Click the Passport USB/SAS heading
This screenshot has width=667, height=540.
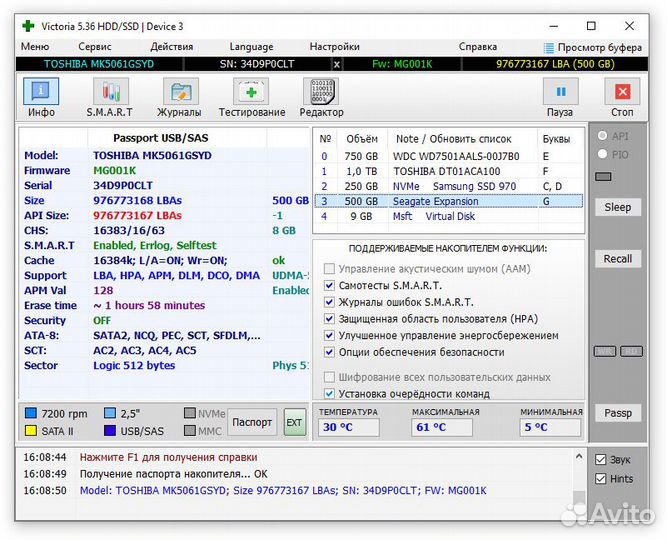(161, 138)
